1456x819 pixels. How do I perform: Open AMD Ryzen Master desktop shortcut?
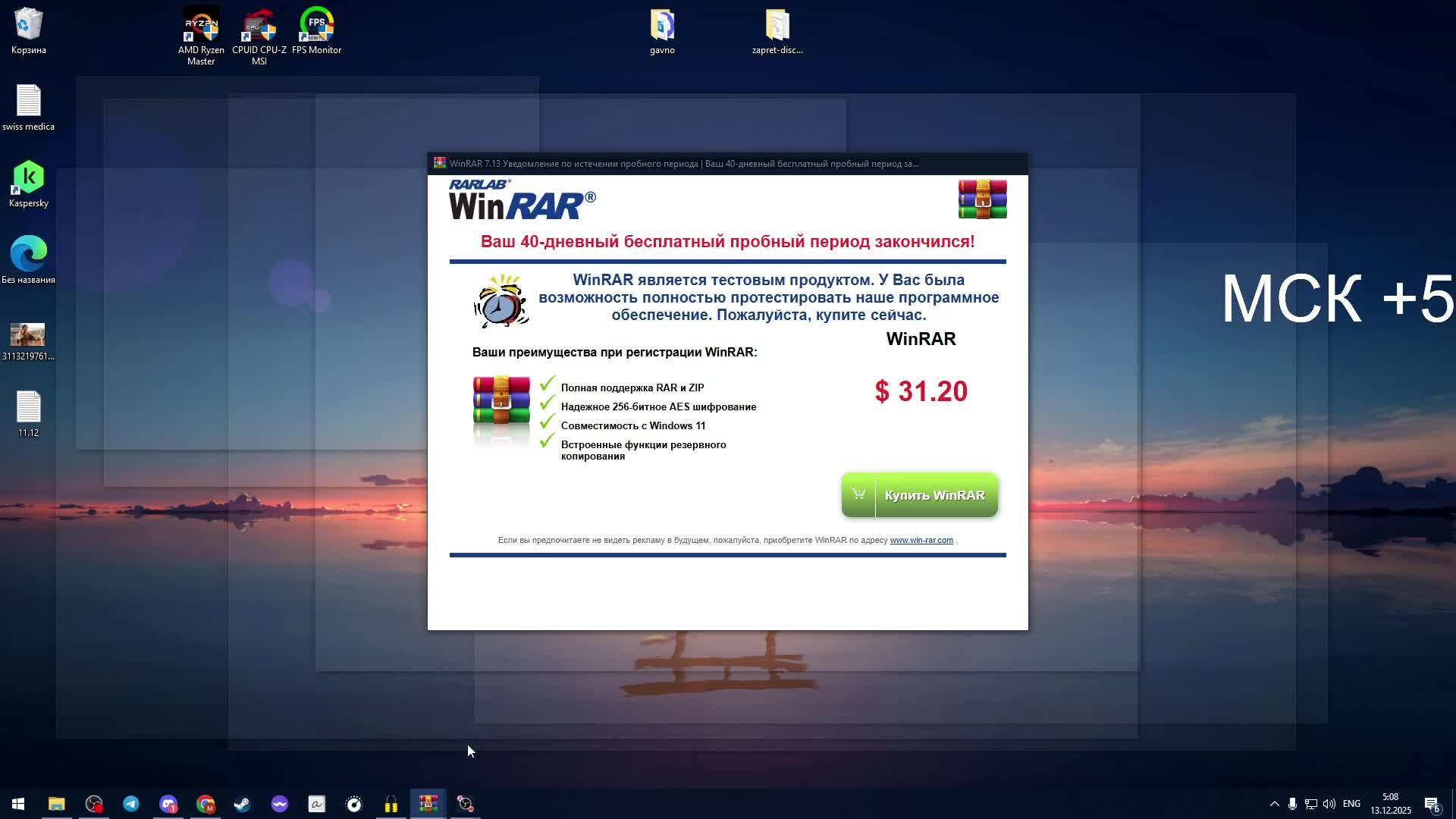201,27
